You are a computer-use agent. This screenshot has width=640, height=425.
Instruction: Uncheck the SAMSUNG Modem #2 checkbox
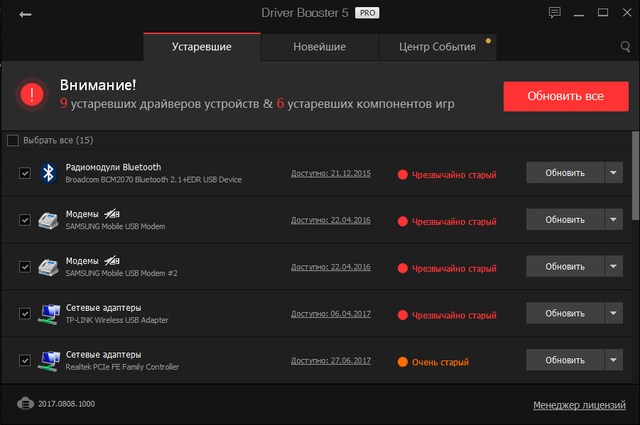point(24,267)
